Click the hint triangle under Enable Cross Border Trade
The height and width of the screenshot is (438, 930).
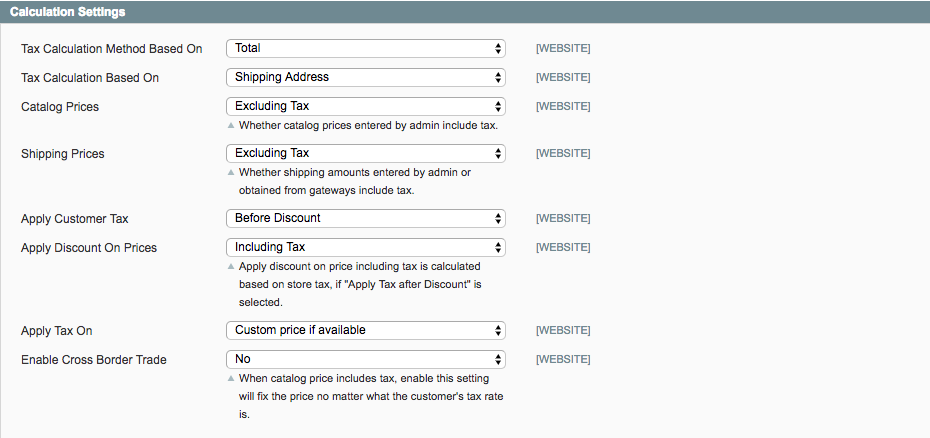tap(231, 379)
